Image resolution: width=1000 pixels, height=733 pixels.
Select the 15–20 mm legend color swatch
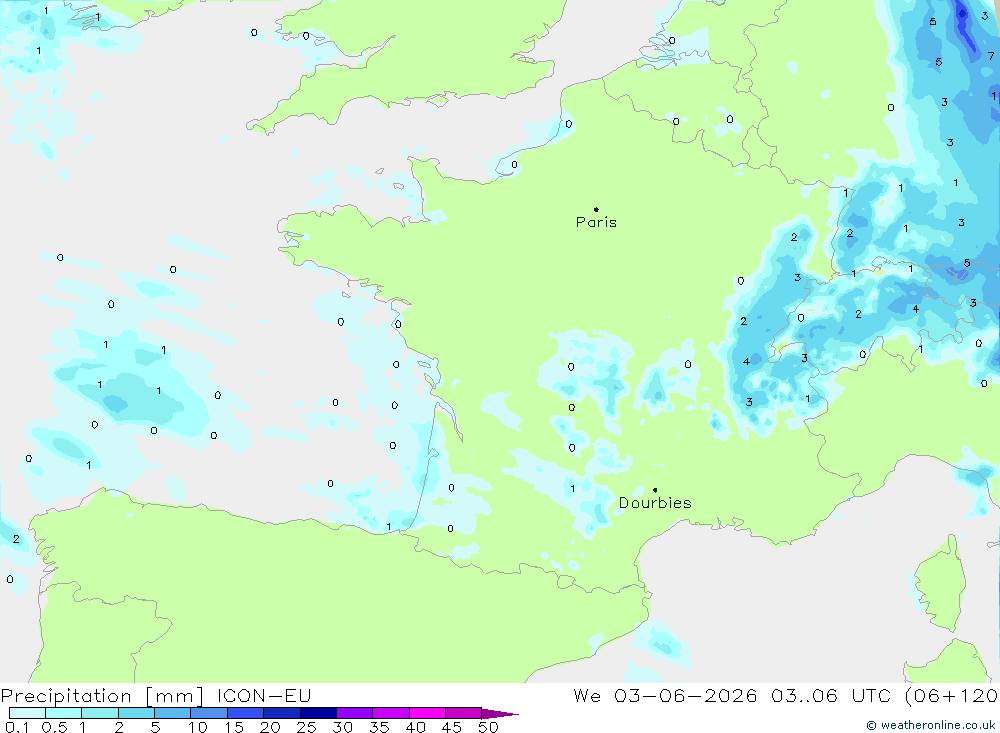pos(246,713)
